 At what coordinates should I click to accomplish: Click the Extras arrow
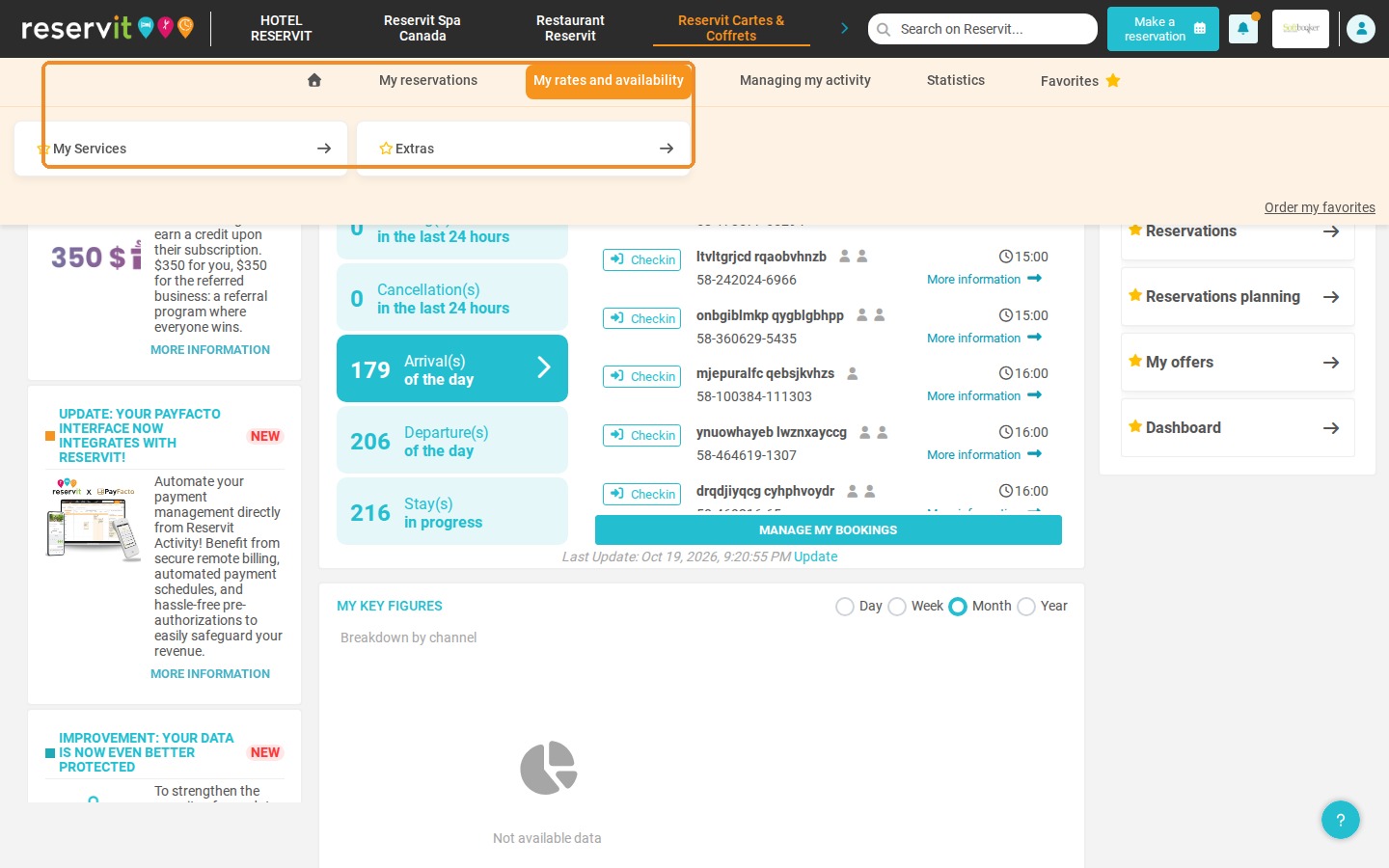[667, 149]
